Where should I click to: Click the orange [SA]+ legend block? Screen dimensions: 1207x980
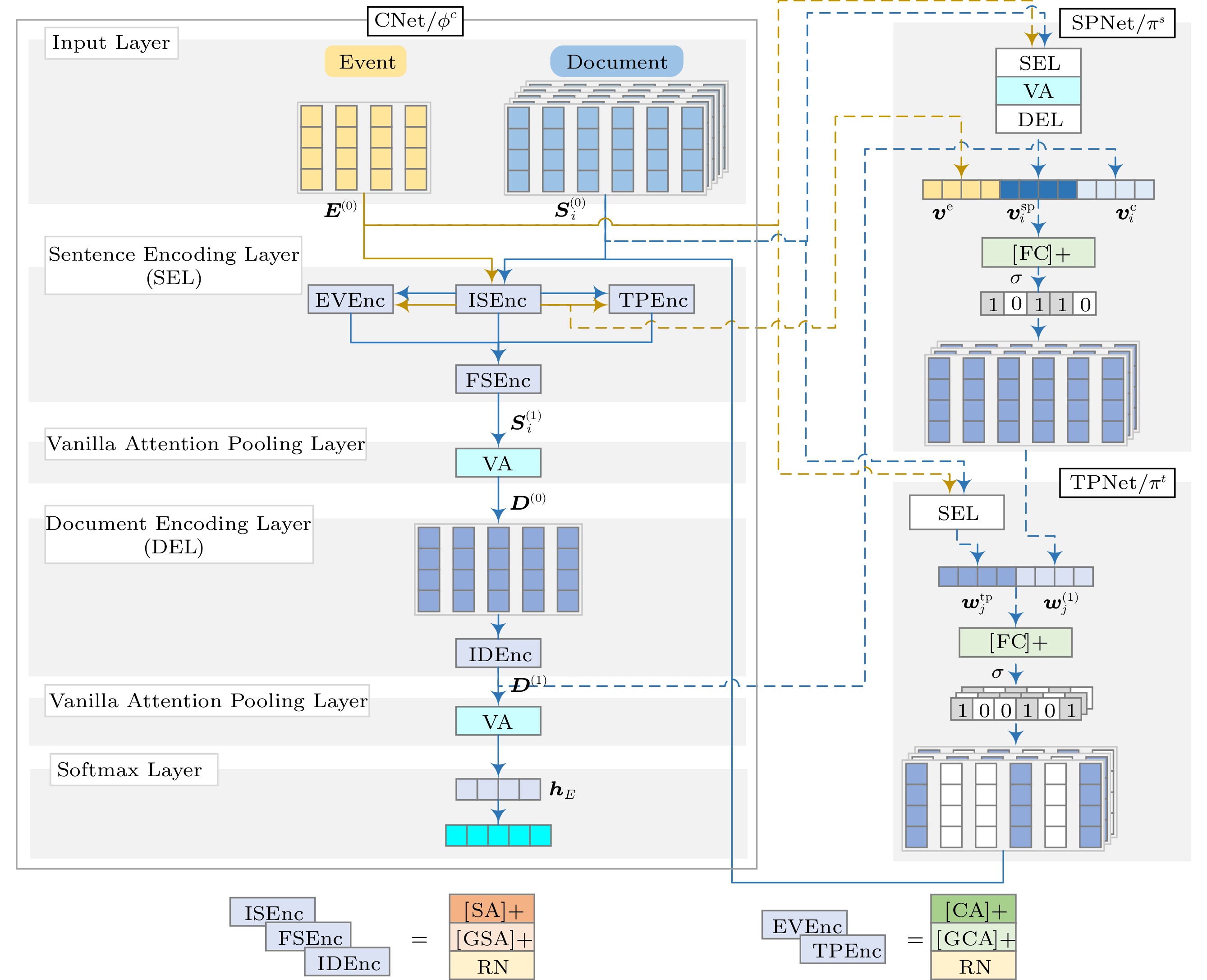click(x=491, y=908)
